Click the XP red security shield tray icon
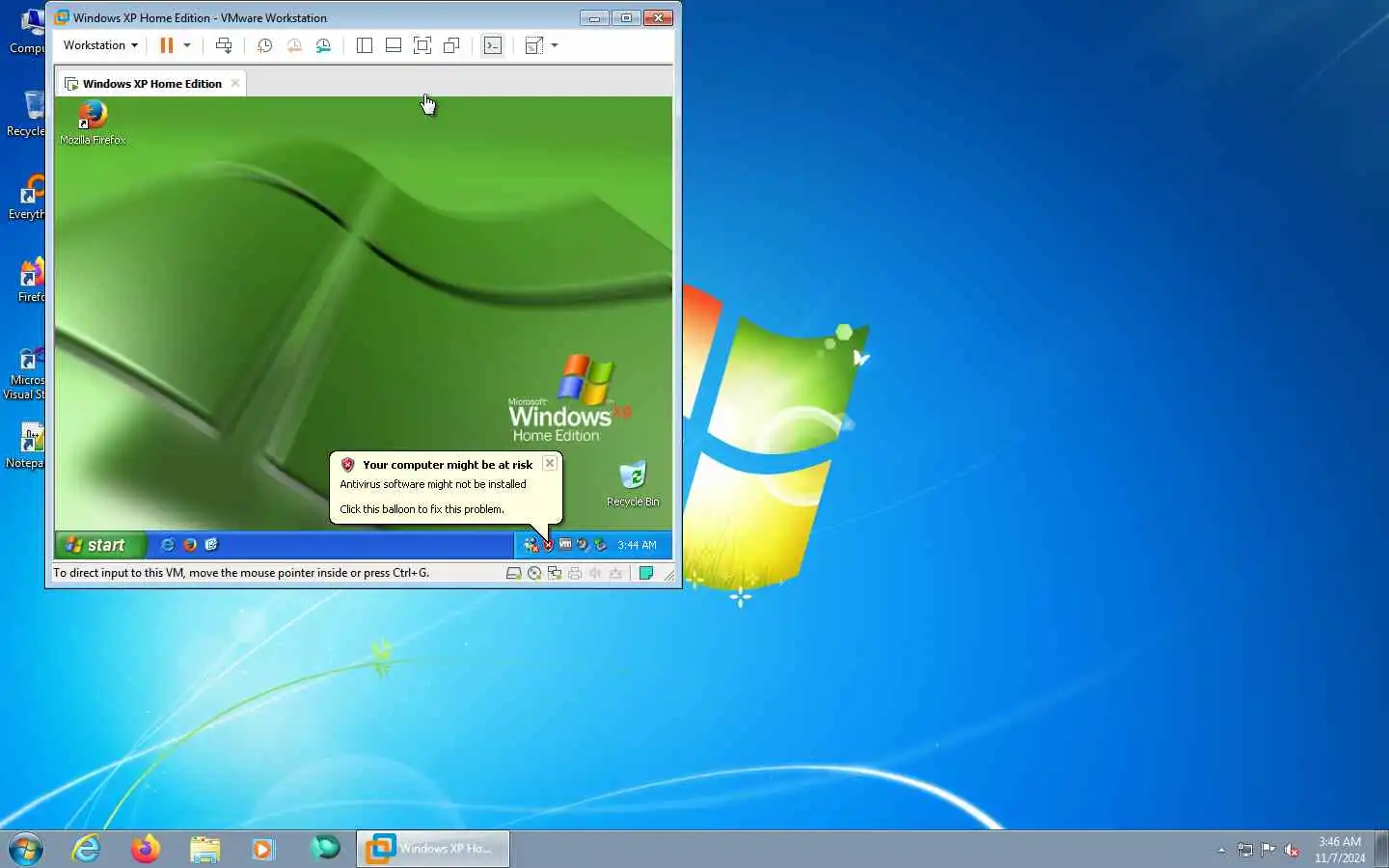This screenshot has height=868, width=1389. pyautogui.click(x=548, y=545)
